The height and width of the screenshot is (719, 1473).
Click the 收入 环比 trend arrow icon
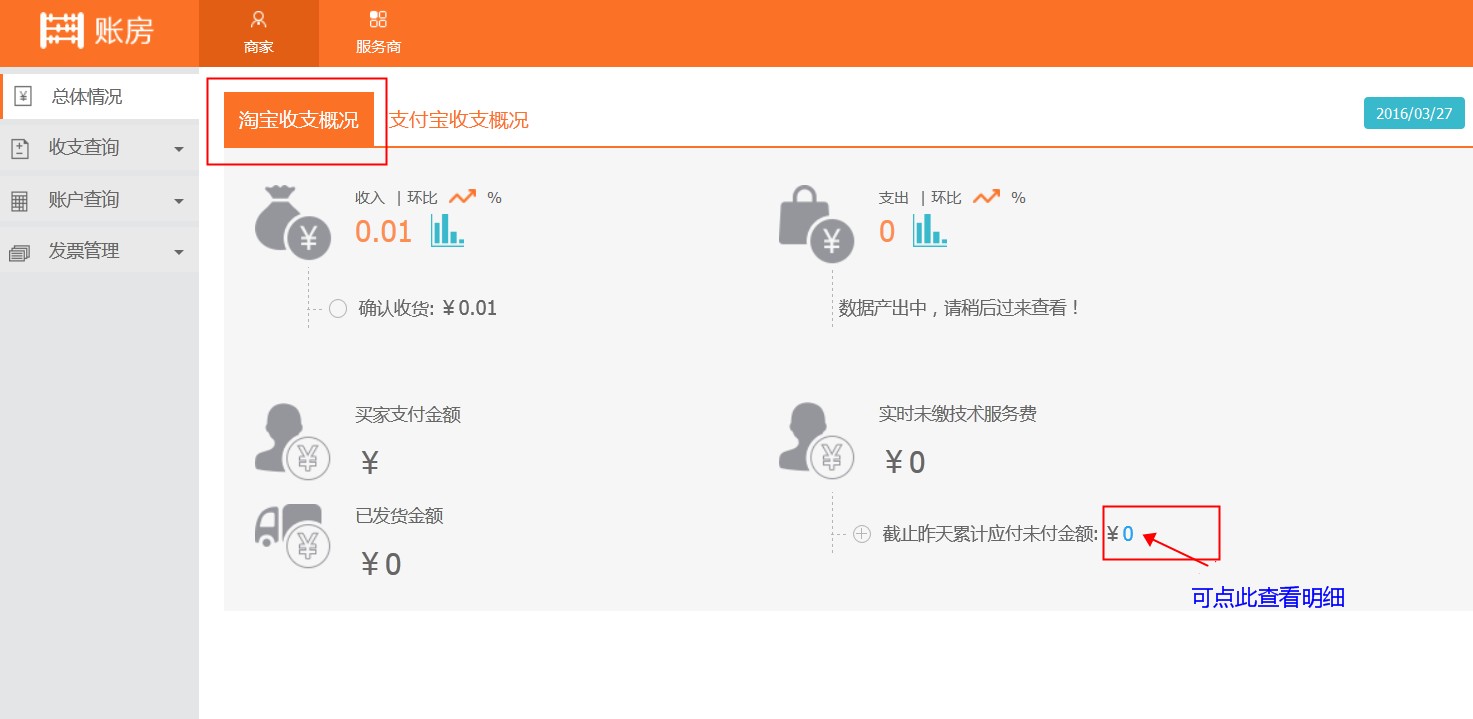point(462,197)
